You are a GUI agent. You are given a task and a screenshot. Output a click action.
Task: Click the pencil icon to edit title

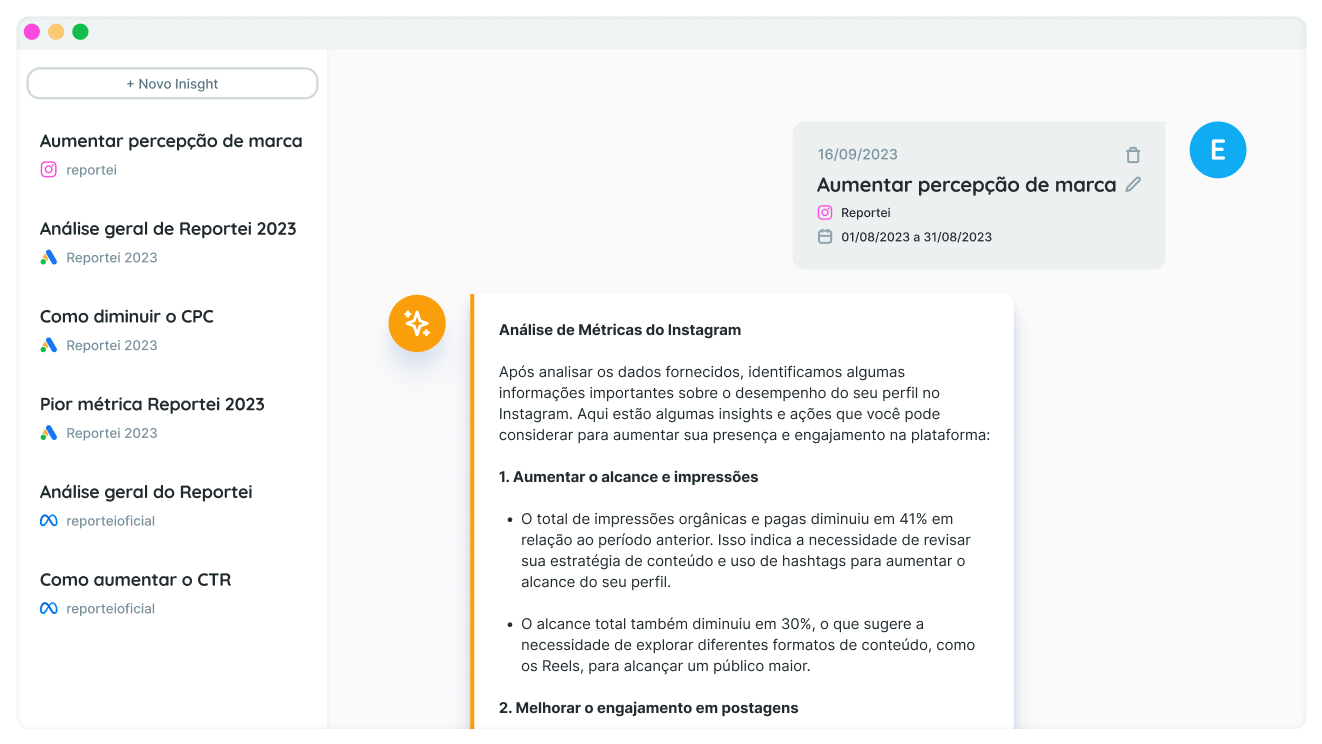1133,184
